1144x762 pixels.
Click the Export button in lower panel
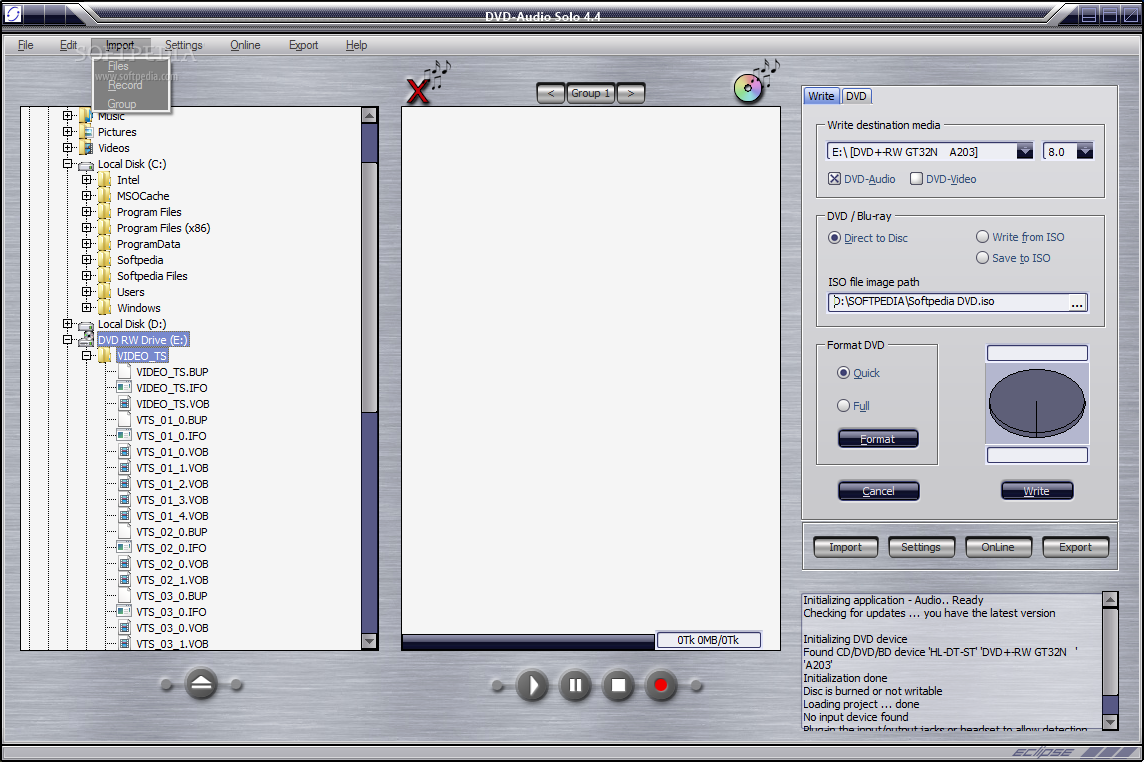pos(1075,547)
